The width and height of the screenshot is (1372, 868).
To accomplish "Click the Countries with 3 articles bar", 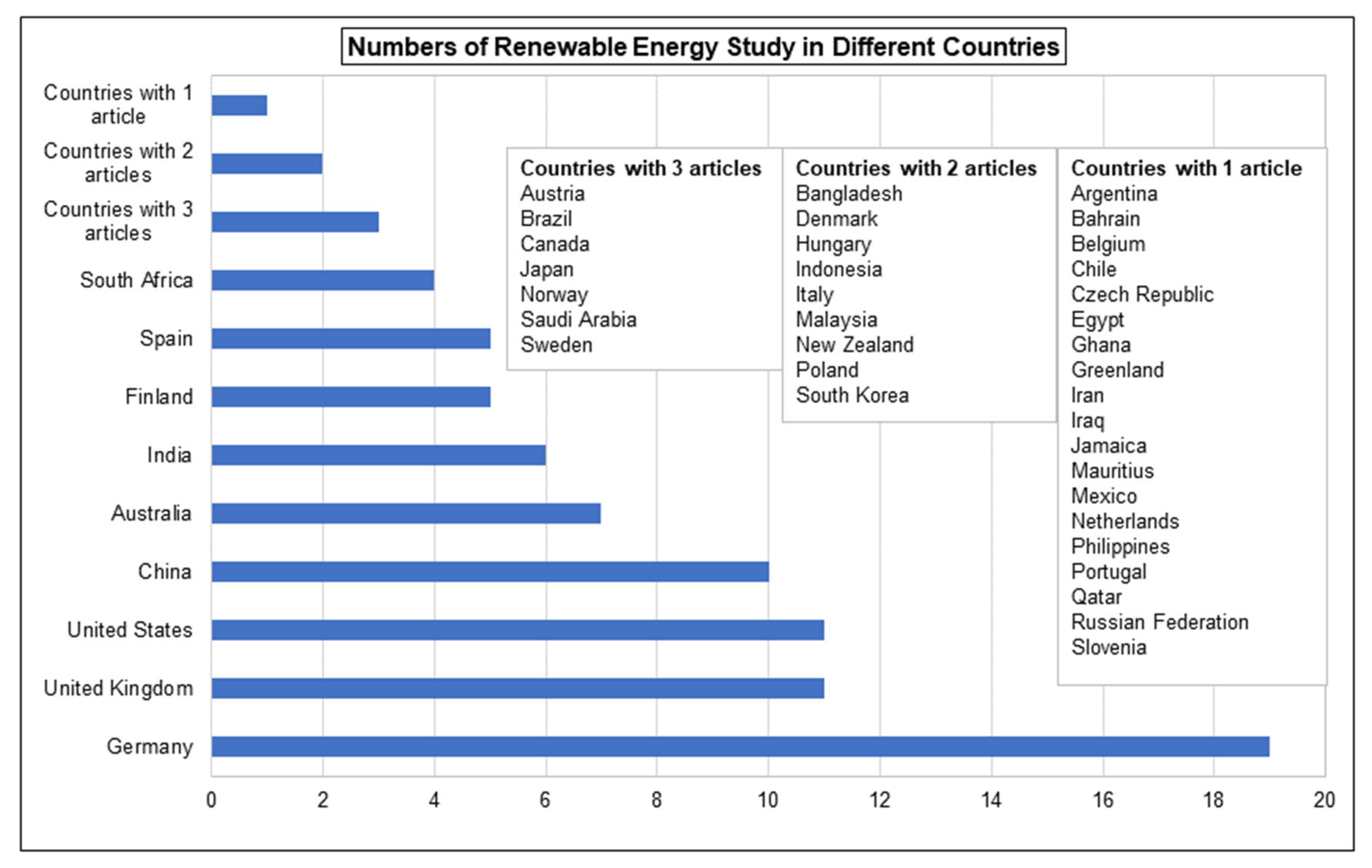I will (x=294, y=222).
